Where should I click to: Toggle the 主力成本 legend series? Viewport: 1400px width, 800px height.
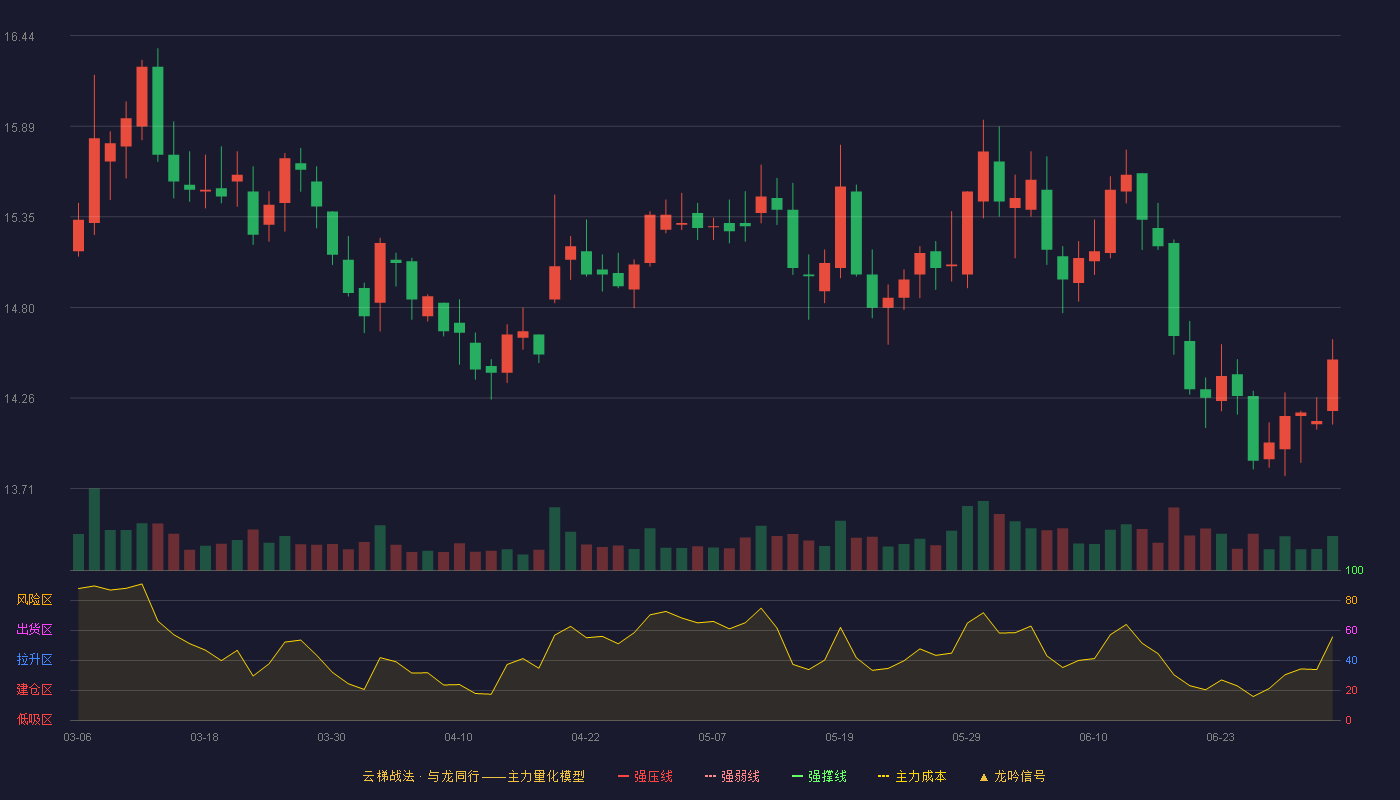click(912, 776)
